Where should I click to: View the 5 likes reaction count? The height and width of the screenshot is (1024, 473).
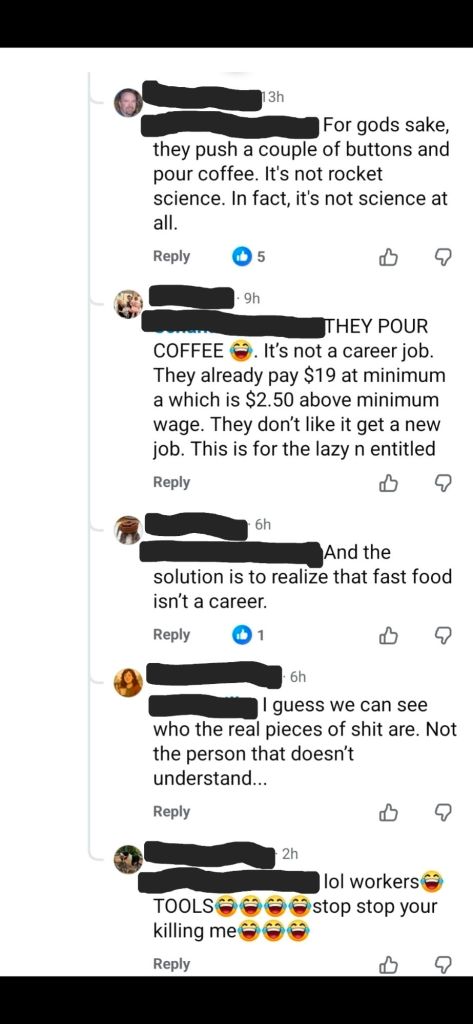[250, 257]
